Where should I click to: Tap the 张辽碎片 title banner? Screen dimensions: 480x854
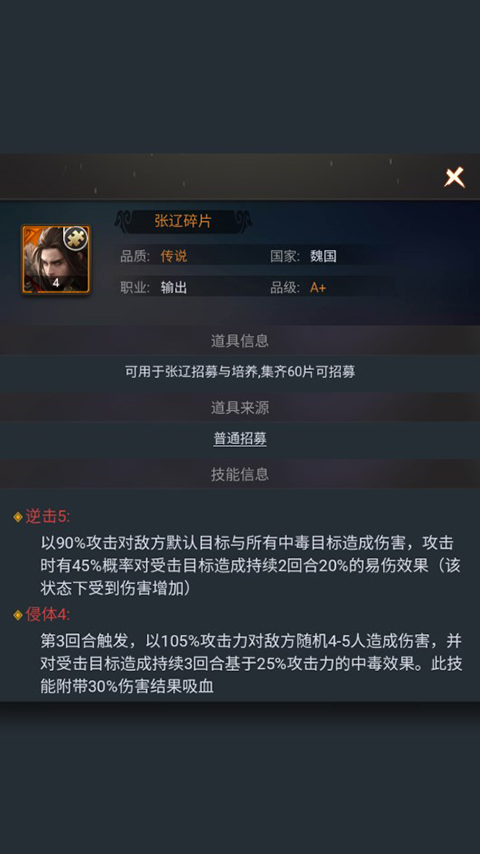tap(183, 222)
